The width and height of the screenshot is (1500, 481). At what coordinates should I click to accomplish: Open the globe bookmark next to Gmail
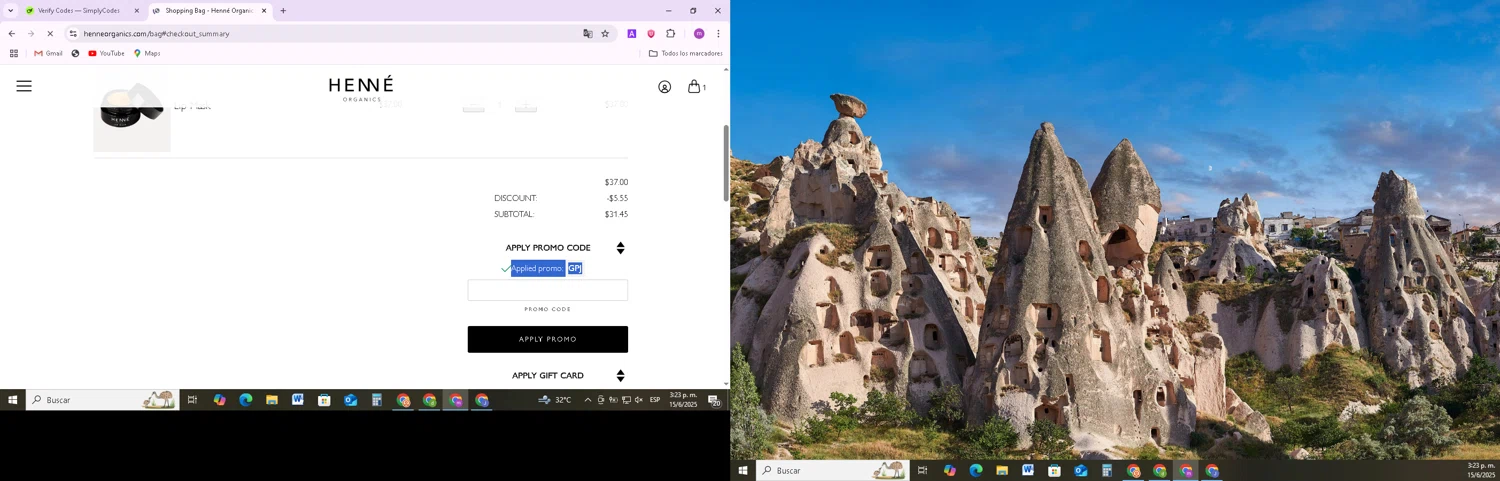75,54
